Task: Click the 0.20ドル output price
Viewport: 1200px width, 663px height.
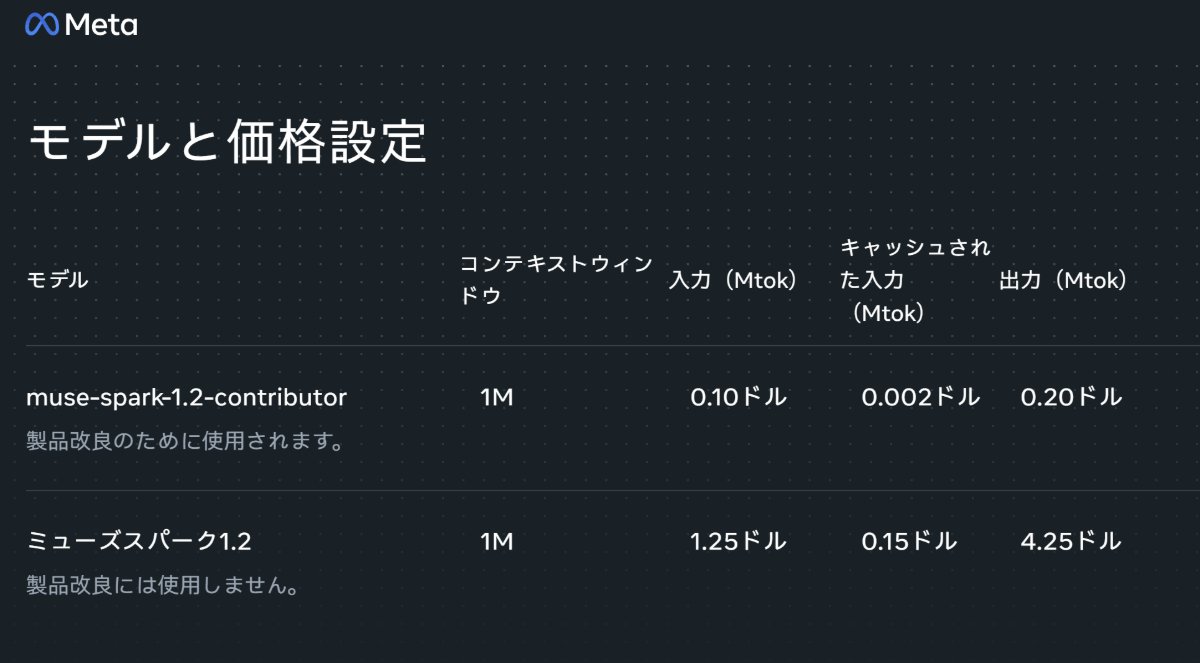Action: pos(1072,398)
